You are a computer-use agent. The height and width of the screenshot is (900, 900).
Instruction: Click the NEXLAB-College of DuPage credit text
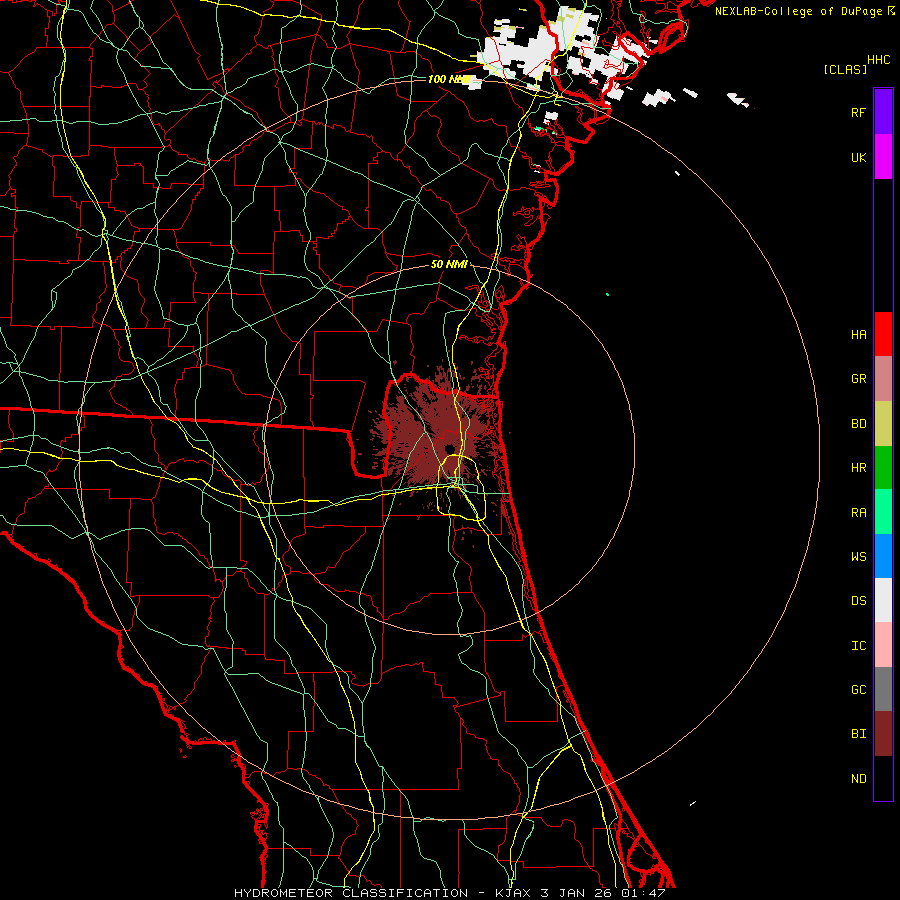coord(799,11)
